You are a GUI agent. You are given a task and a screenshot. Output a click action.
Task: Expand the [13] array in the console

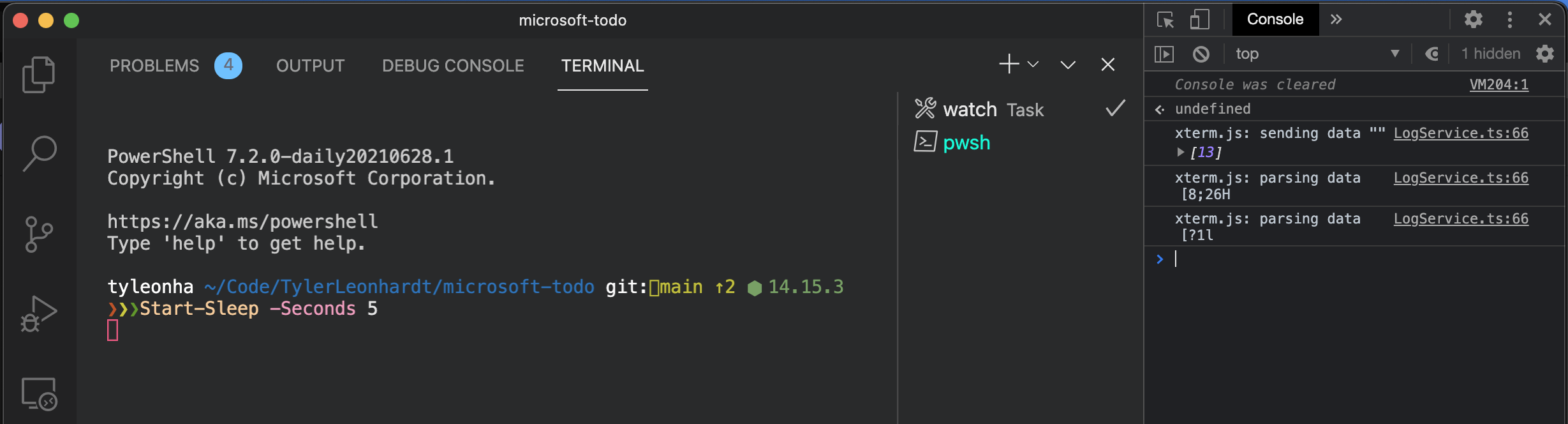point(1181,152)
